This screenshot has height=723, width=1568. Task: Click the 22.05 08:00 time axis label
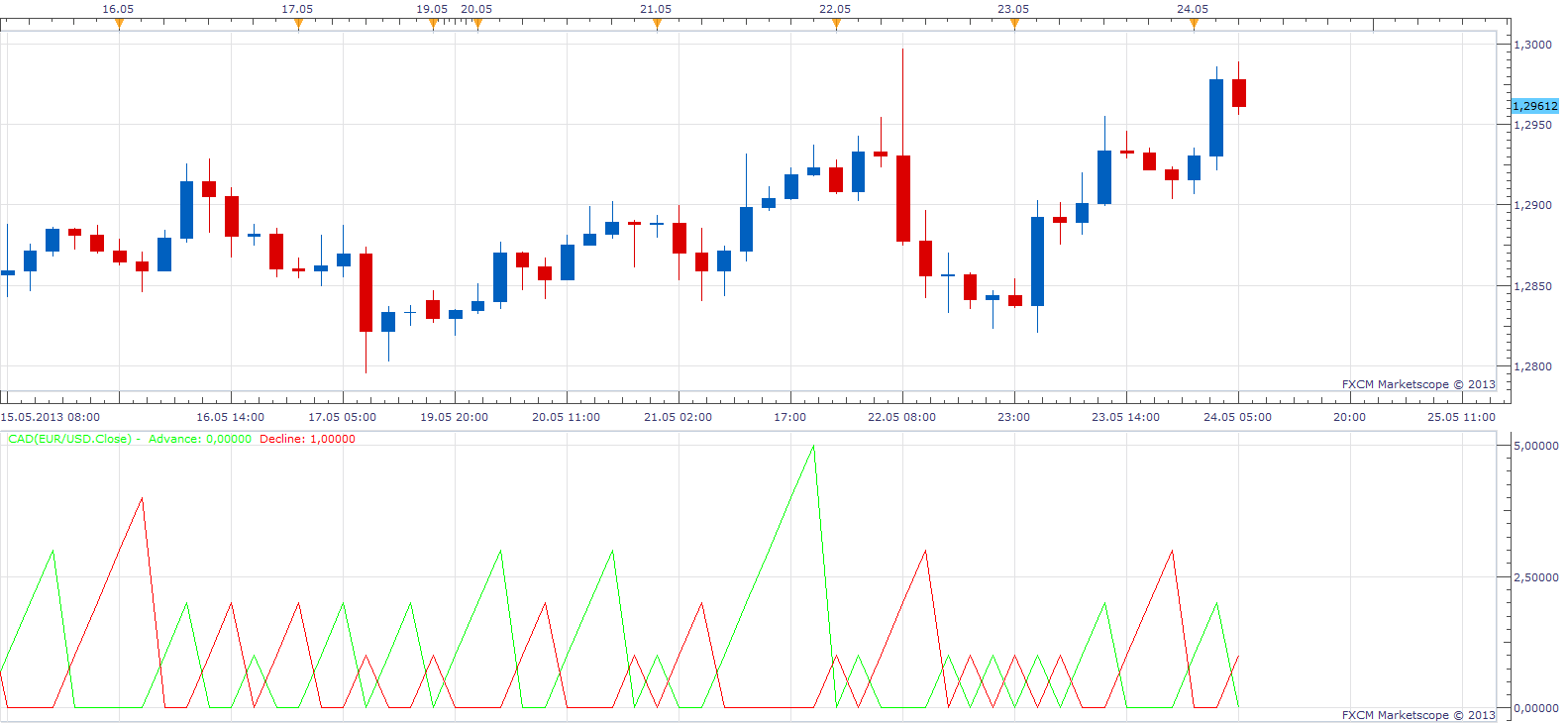click(x=902, y=417)
